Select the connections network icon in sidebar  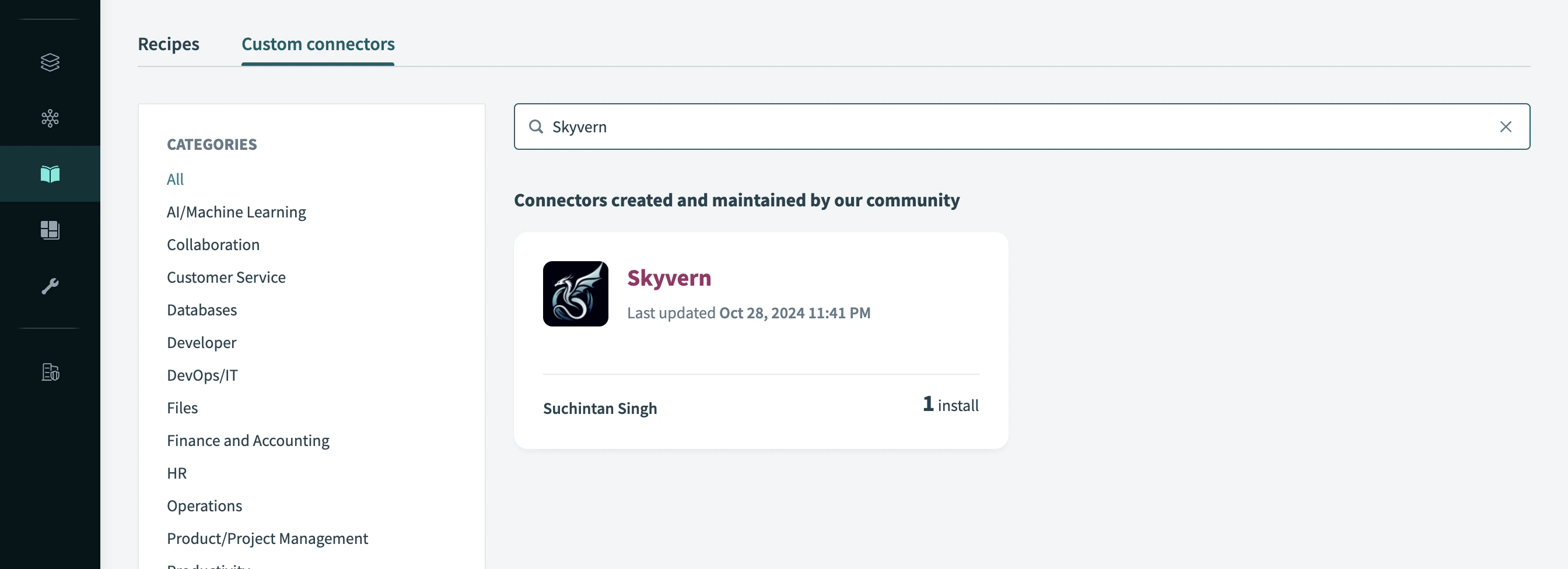pyautogui.click(x=50, y=118)
